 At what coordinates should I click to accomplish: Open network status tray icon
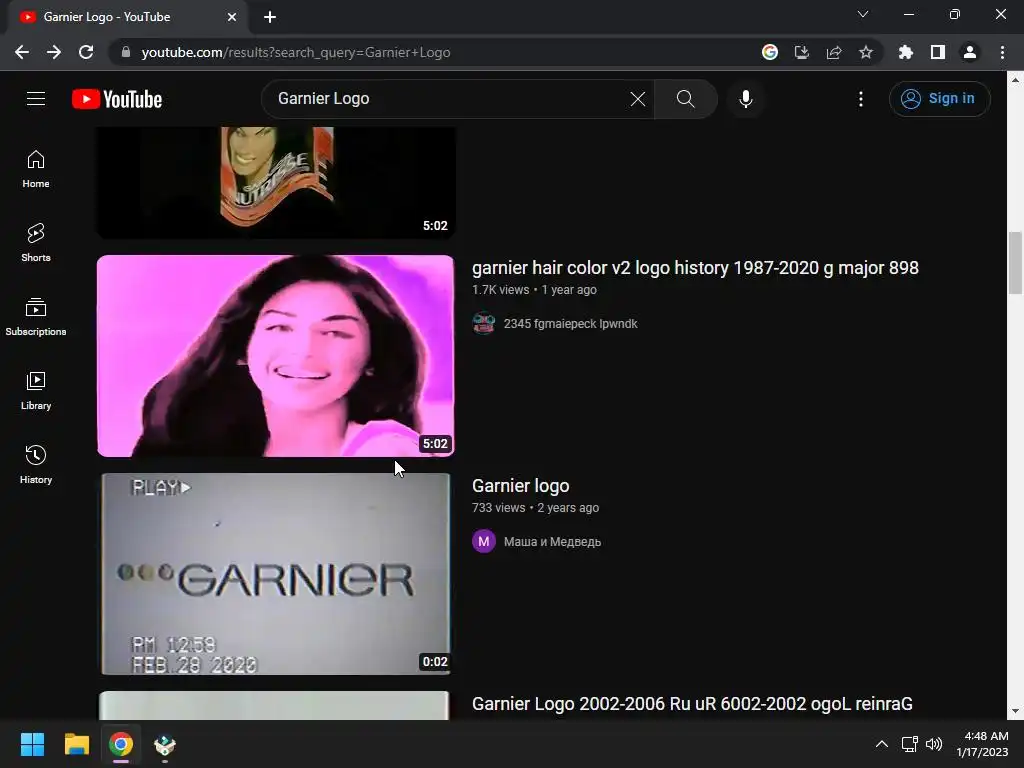point(909,744)
